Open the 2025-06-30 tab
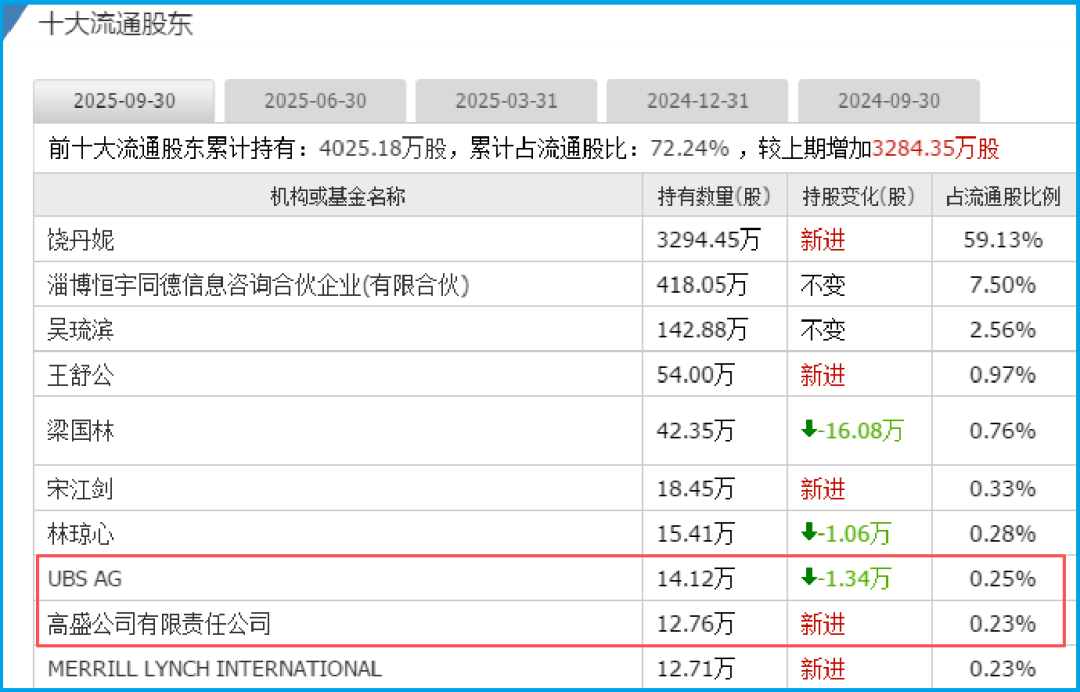 [x=315, y=101]
